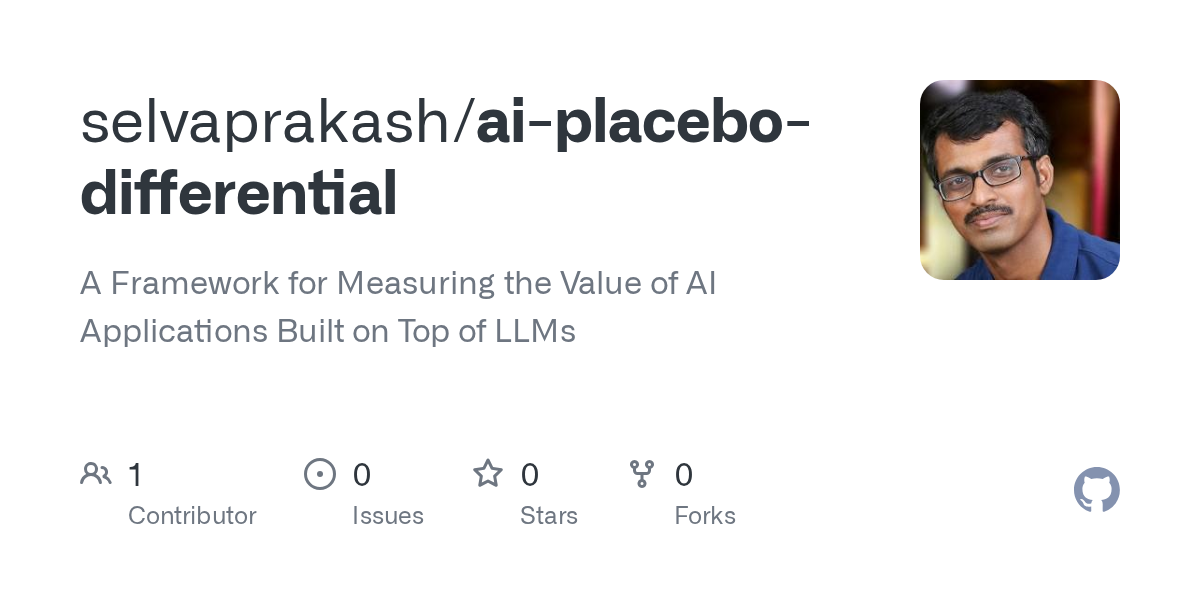Click the stars count number
Image resolution: width=1200 pixels, height=600 pixels.
(530, 475)
